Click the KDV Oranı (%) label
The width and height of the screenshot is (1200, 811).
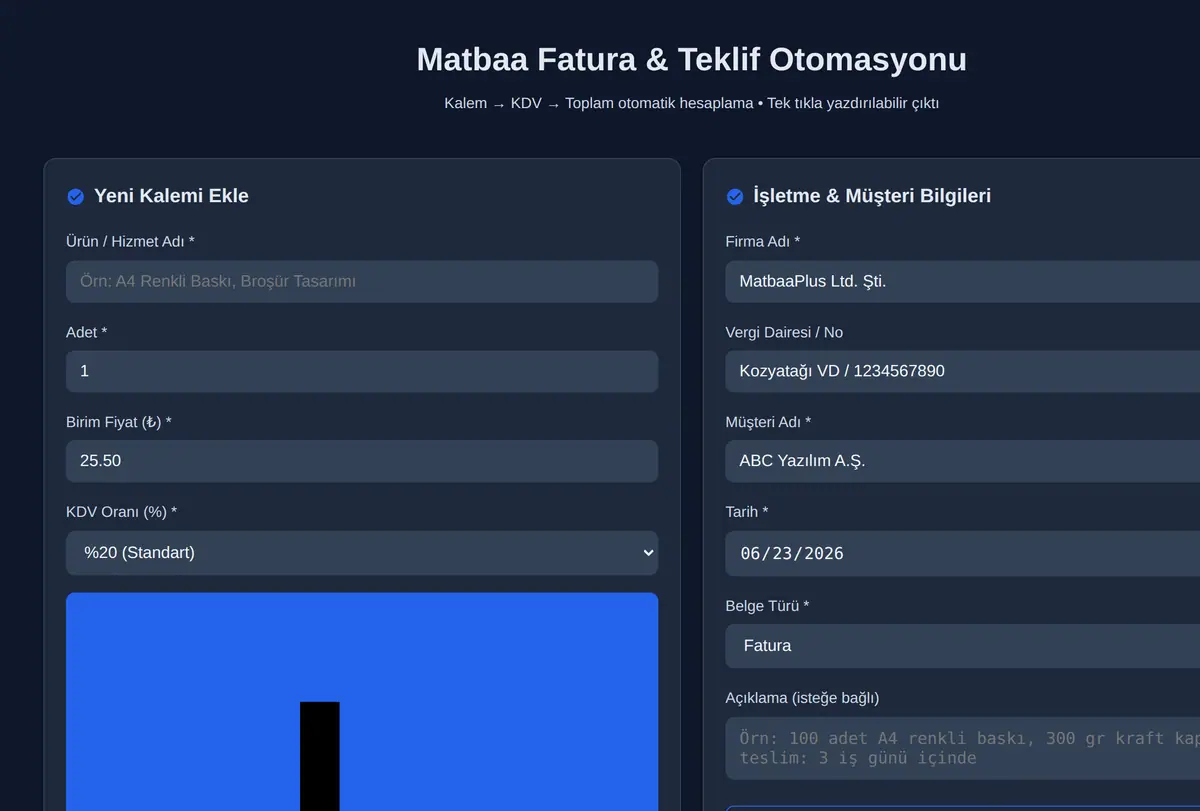[121, 512]
